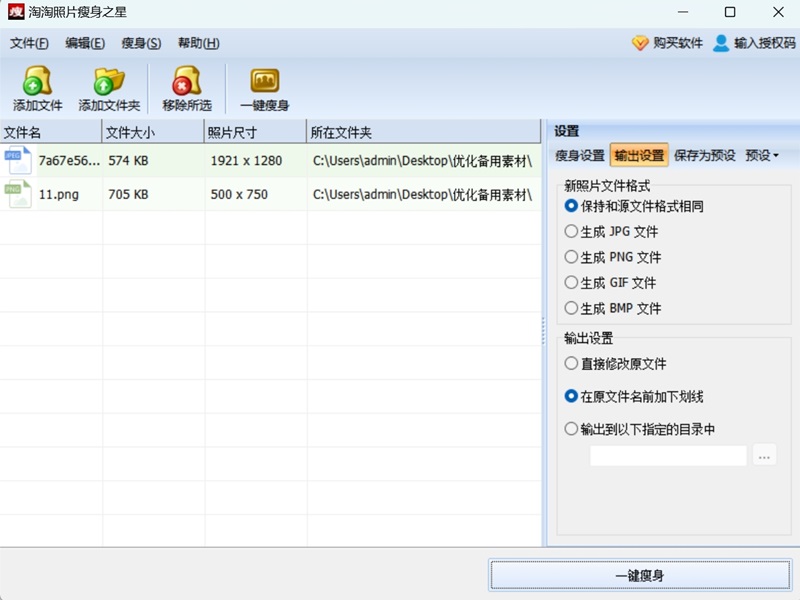The width and height of the screenshot is (800, 600).
Task: Choose 输出到以下指定的目录中 option
Action: click(x=571, y=429)
